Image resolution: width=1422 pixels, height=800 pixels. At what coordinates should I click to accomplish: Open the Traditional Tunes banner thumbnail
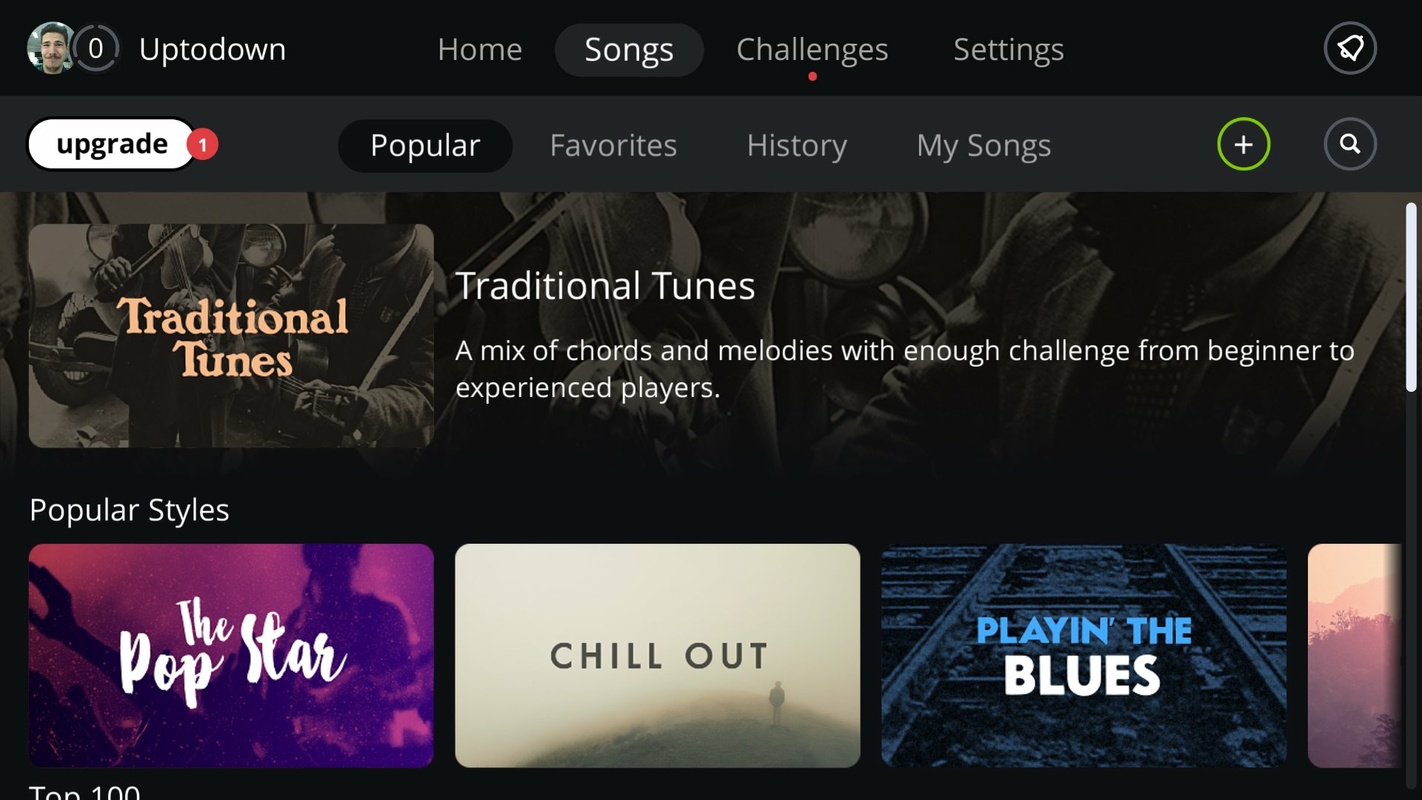[x=231, y=335]
